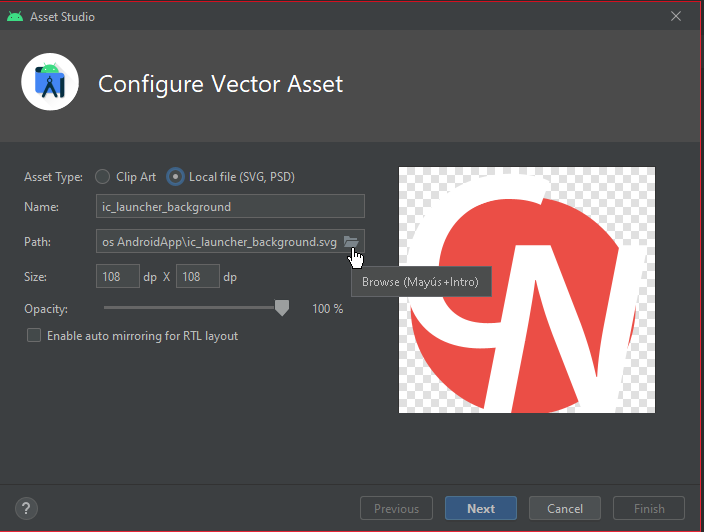Click the height size field showing 108

(x=198, y=276)
